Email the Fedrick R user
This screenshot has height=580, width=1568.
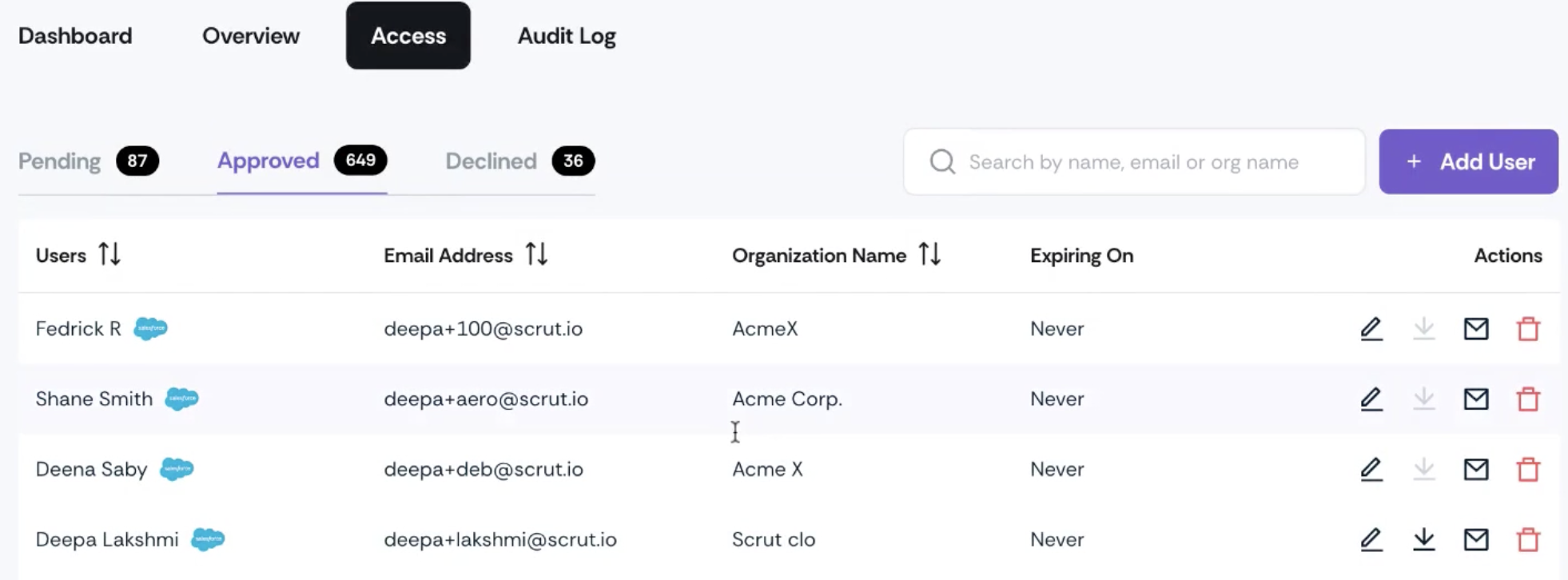pyautogui.click(x=1476, y=328)
